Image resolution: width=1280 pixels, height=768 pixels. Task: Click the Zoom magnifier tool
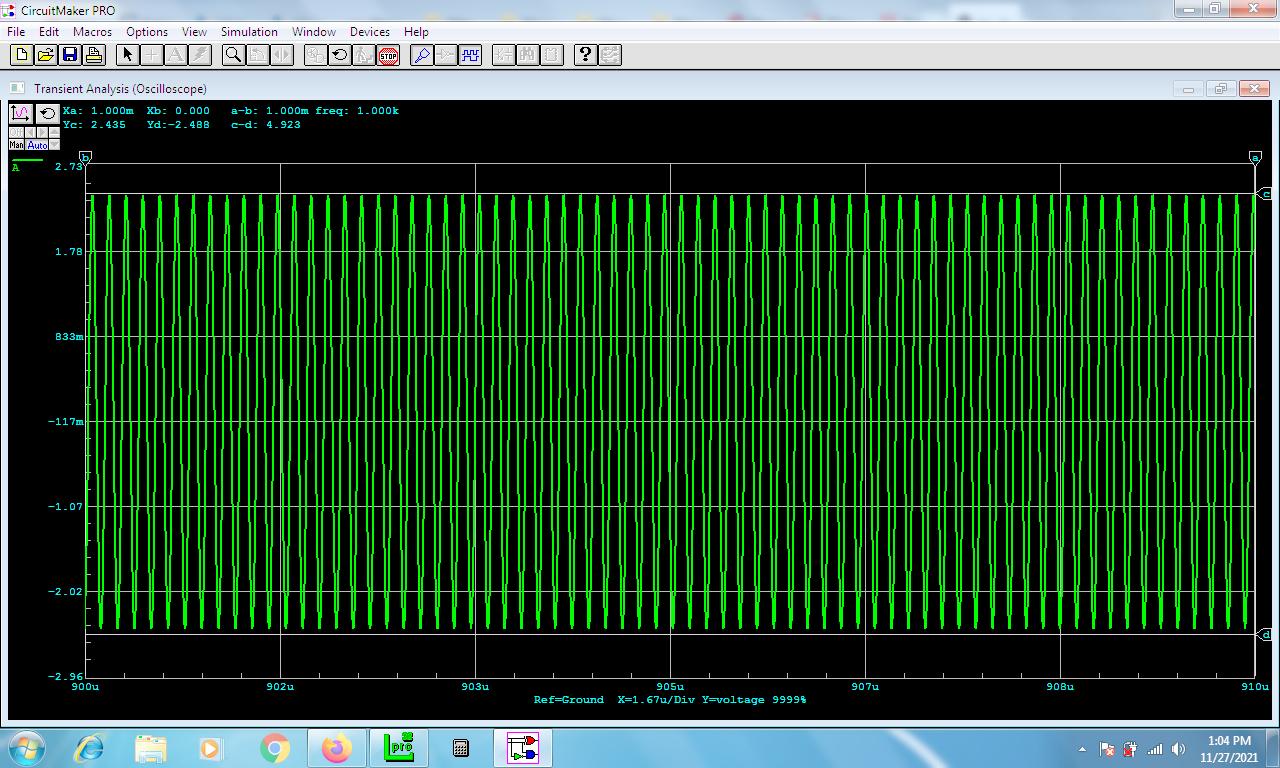point(233,55)
